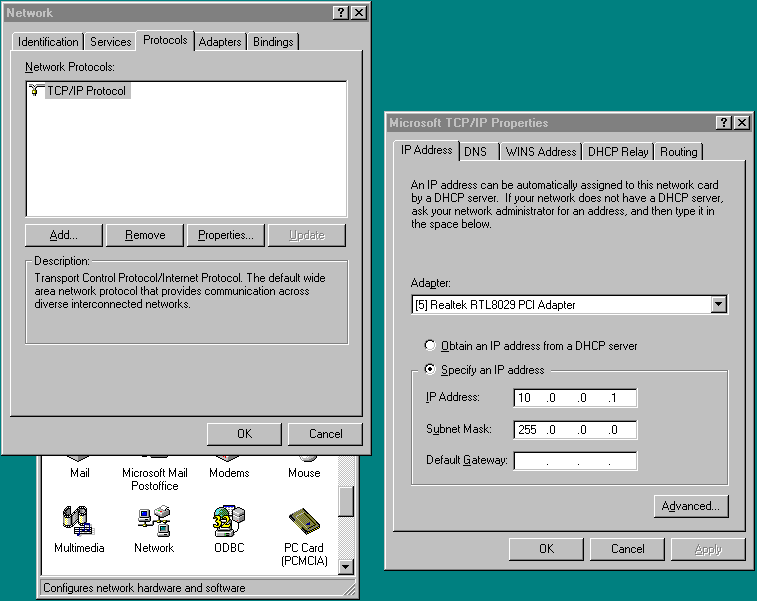Select the IP Address tab

point(426,150)
